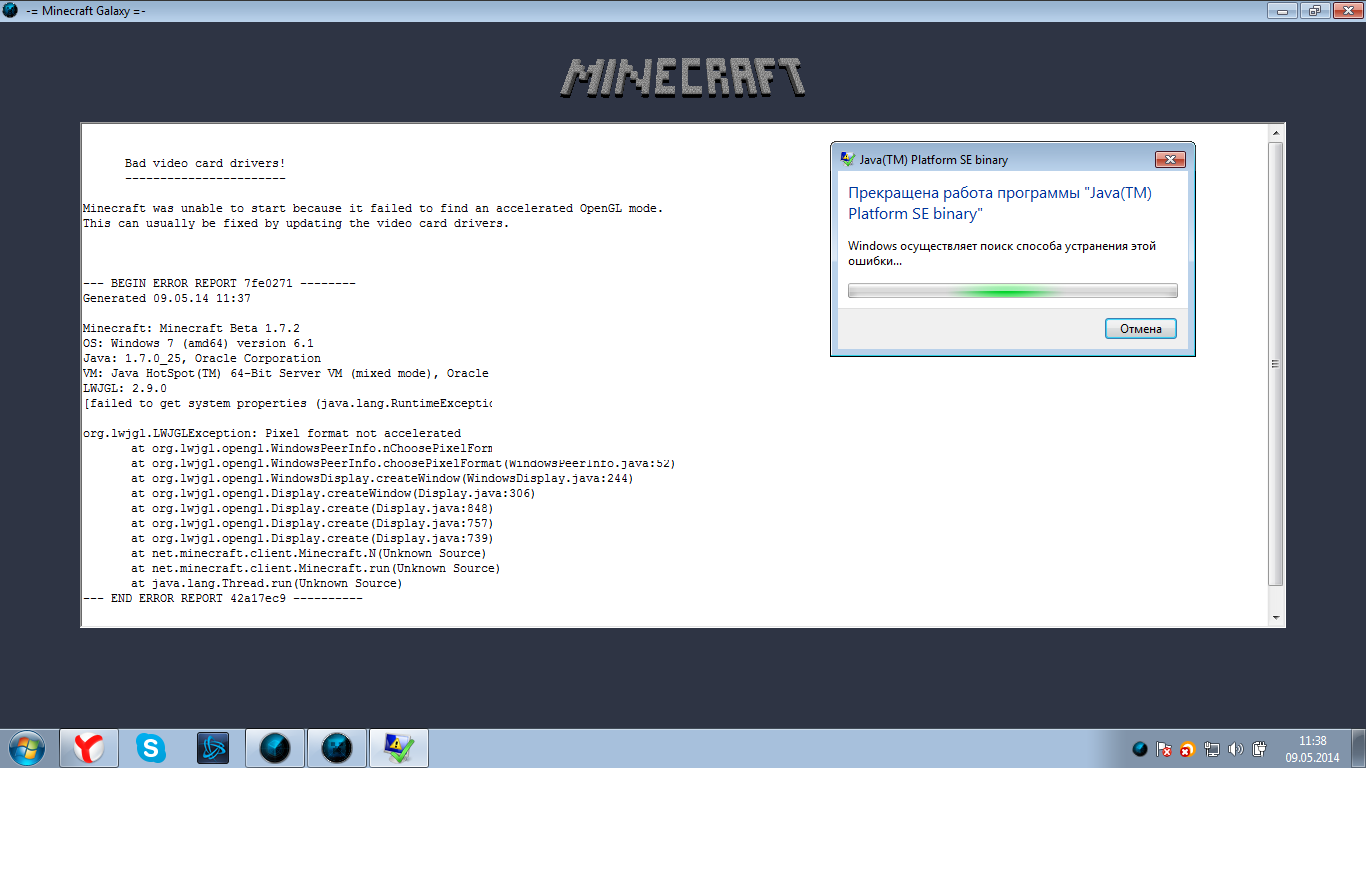Close the Minecraft Galaxy window
This screenshot has height=871, width=1366.
point(1346,10)
